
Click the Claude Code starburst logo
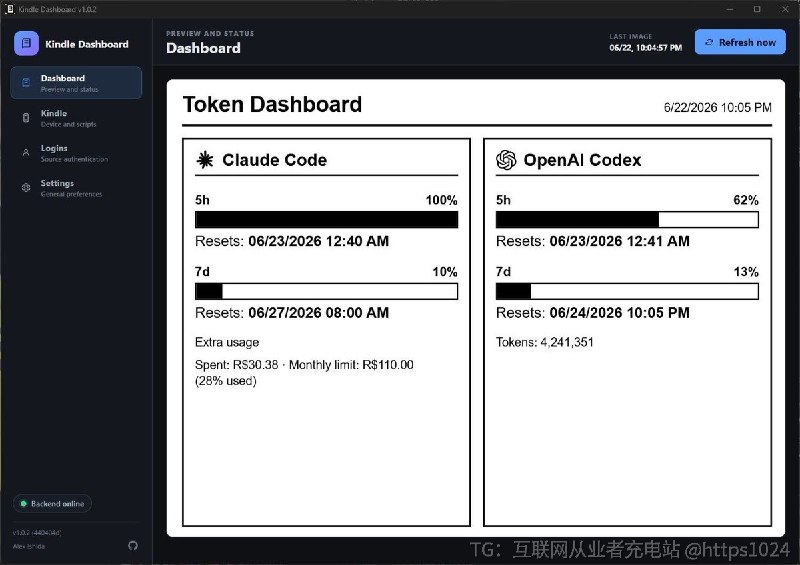[x=205, y=160]
